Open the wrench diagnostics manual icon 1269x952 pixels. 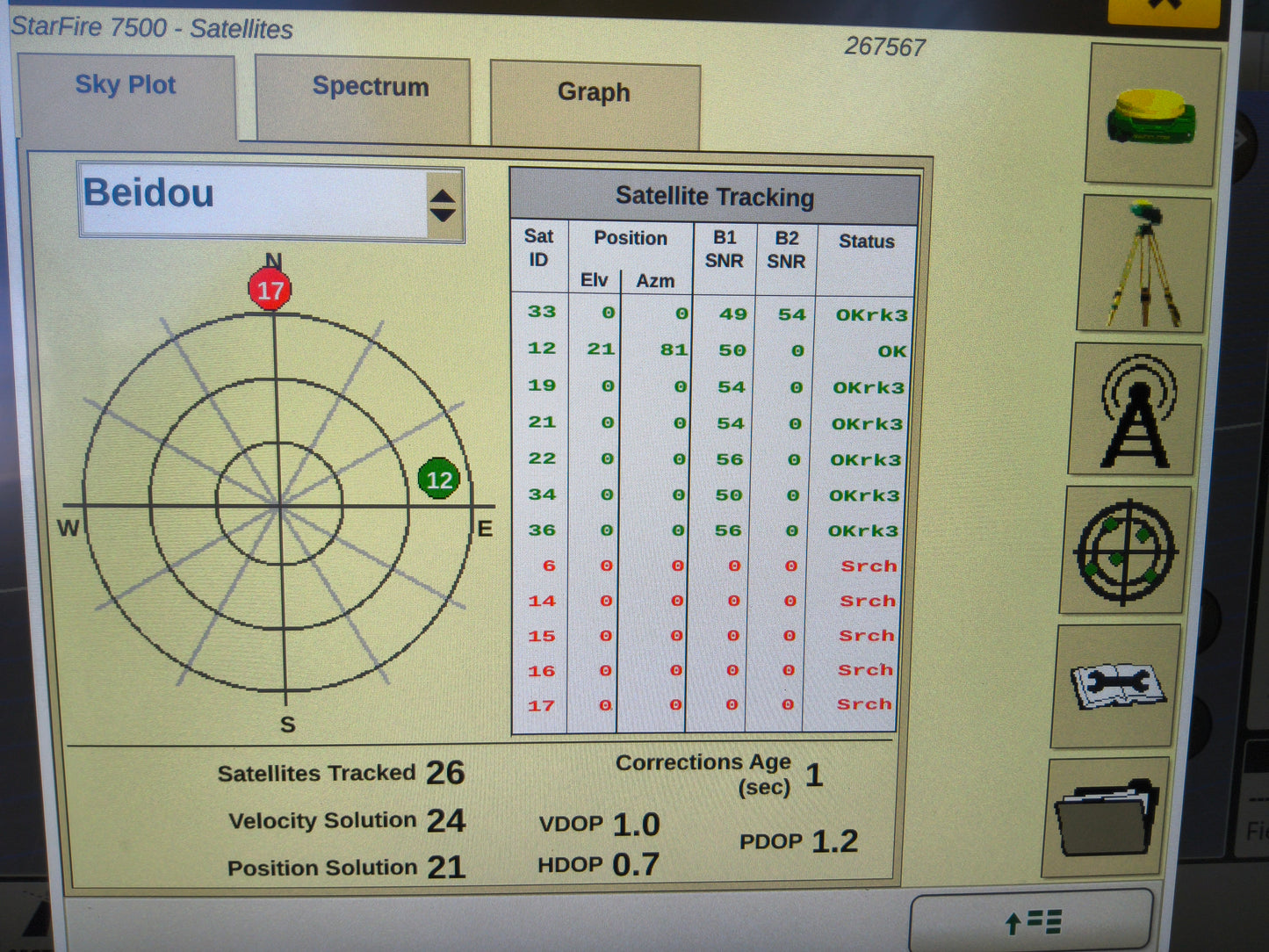(1117, 686)
